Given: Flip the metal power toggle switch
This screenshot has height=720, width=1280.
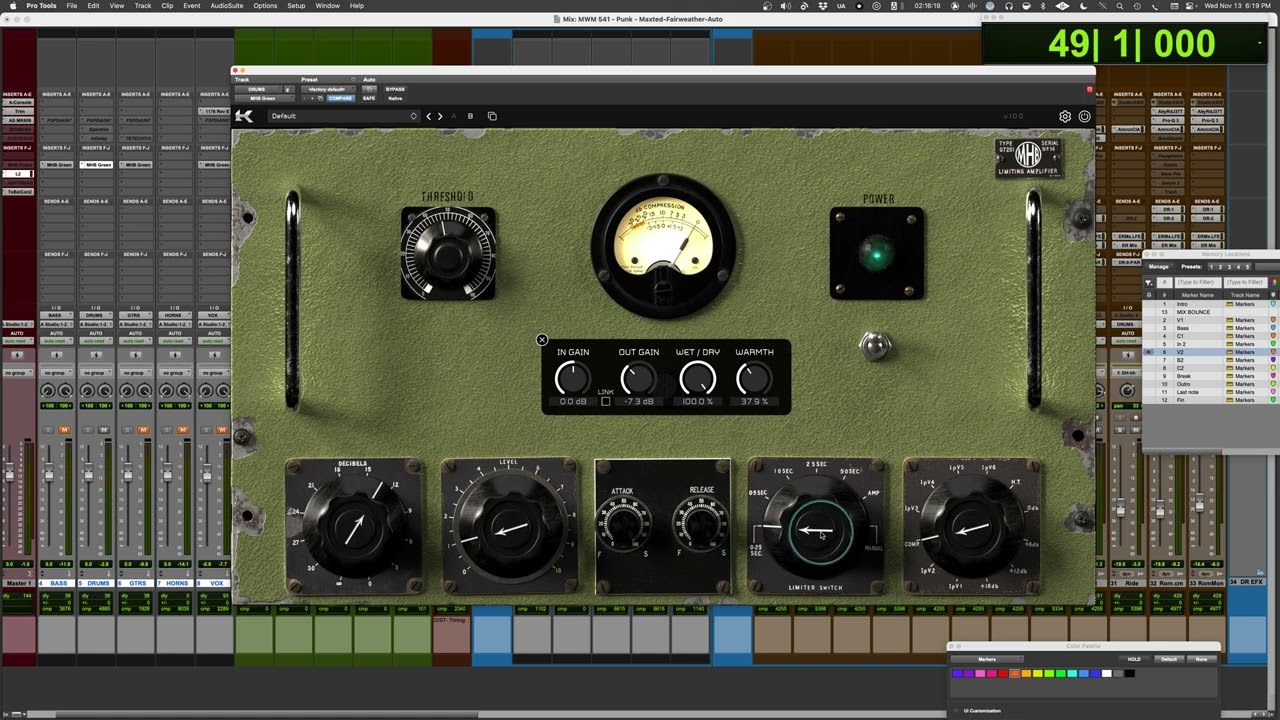Looking at the screenshot, I should pos(875,346).
